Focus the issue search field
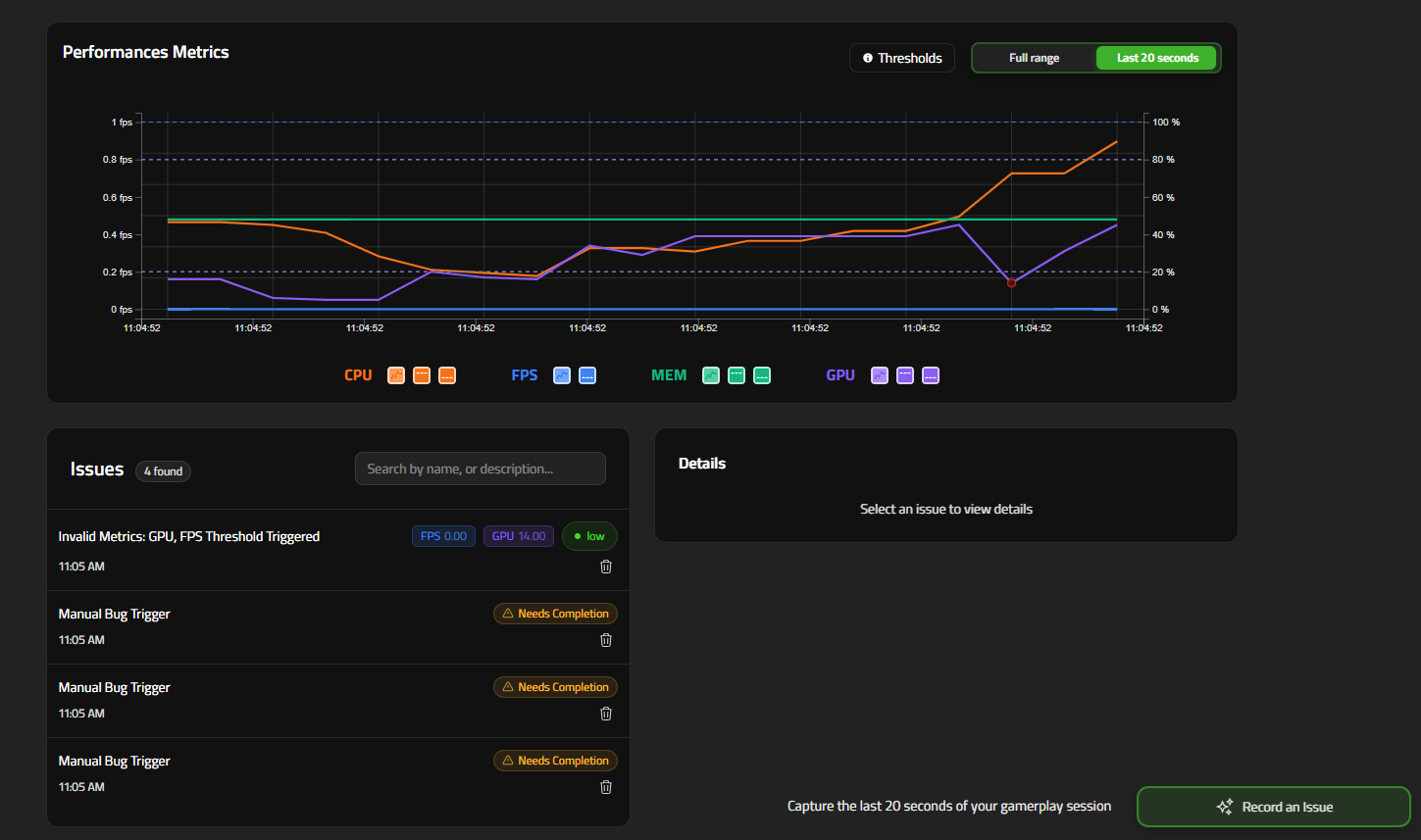 (480, 469)
